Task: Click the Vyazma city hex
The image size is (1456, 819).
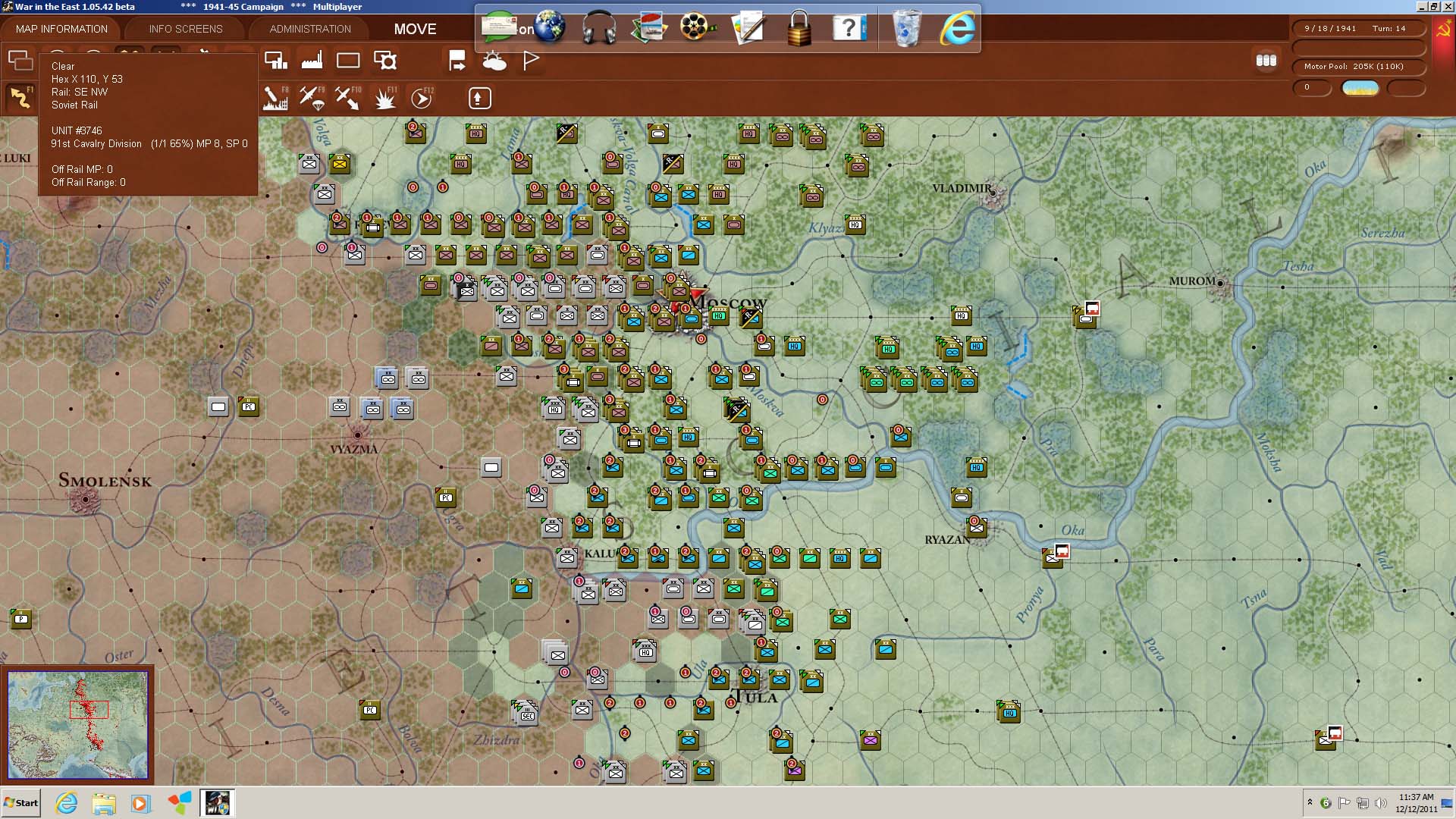Action: [357, 435]
